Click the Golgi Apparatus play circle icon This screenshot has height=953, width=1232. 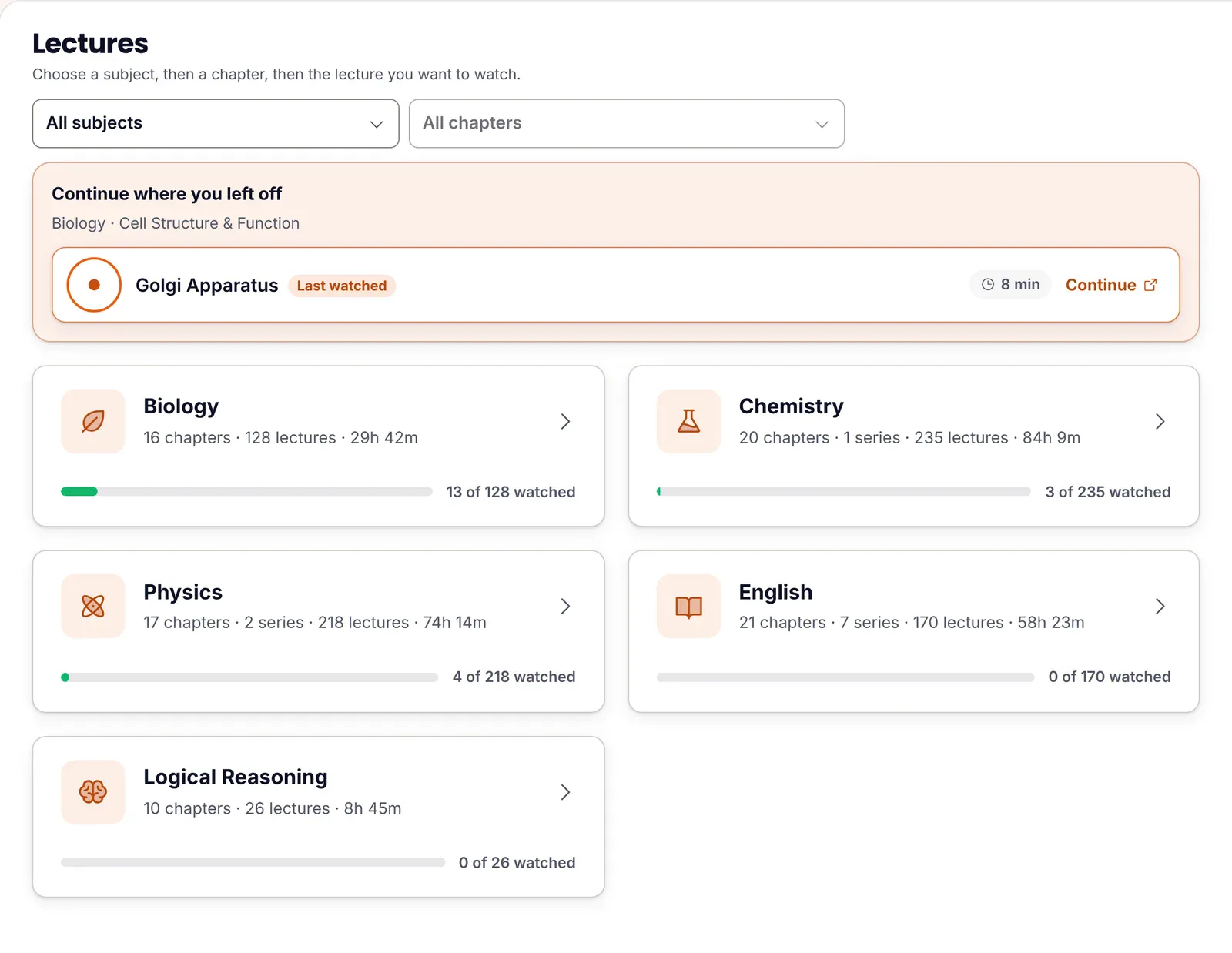tap(94, 285)
